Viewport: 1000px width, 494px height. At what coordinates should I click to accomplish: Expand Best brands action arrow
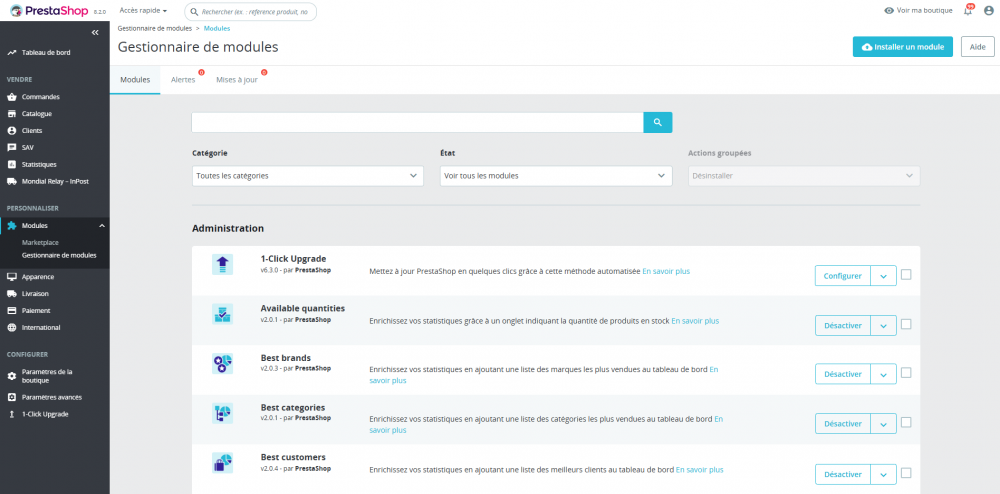click(x=883, y=374)
